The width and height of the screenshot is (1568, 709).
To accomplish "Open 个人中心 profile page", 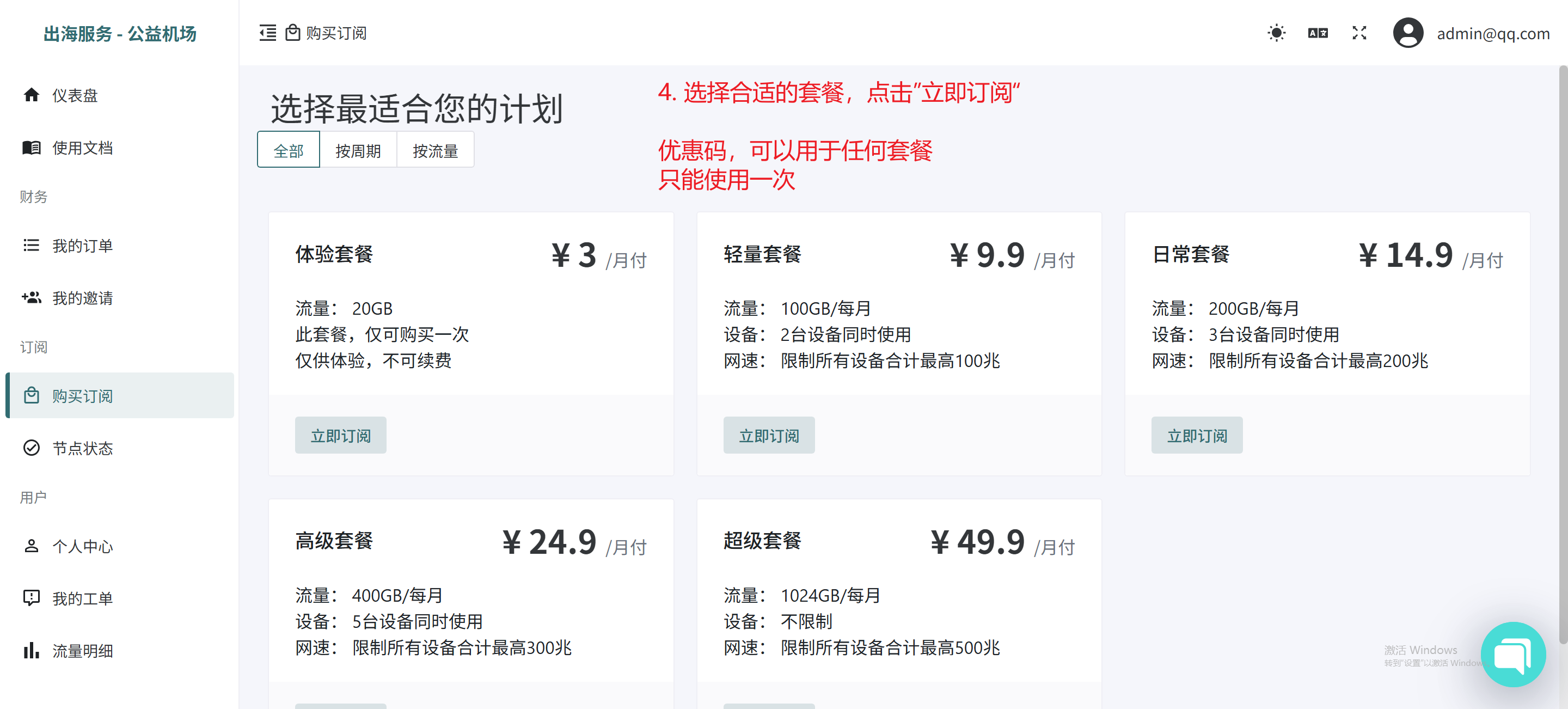I will [82, 546].
